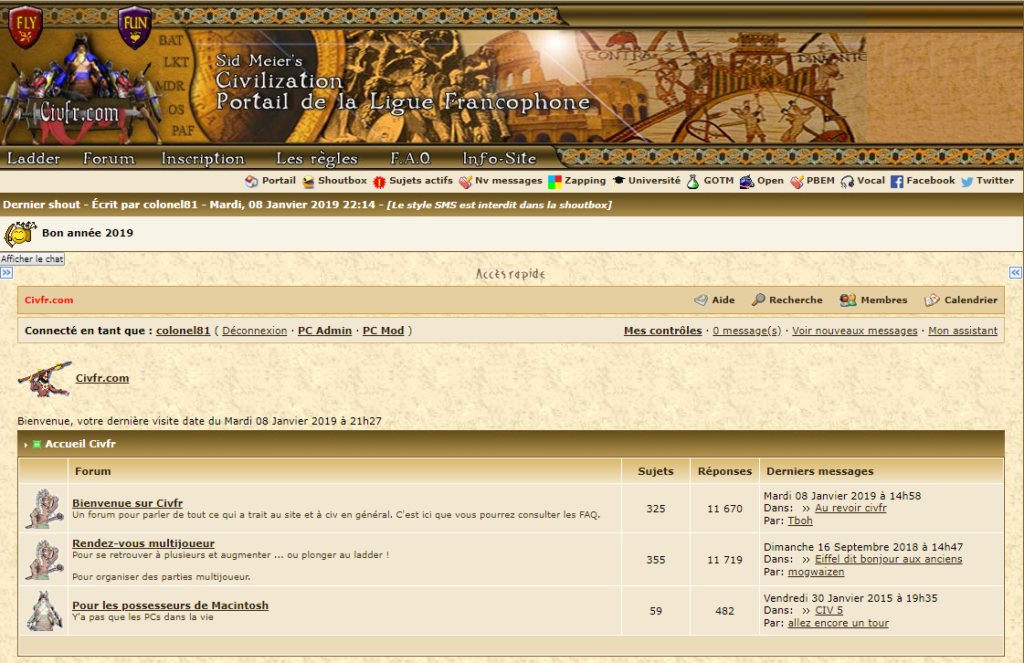This screenshot has height=663, width=1024.
Task: Click the Rendez-vous multijoueur forum statue icon
Action: [44, 560]
